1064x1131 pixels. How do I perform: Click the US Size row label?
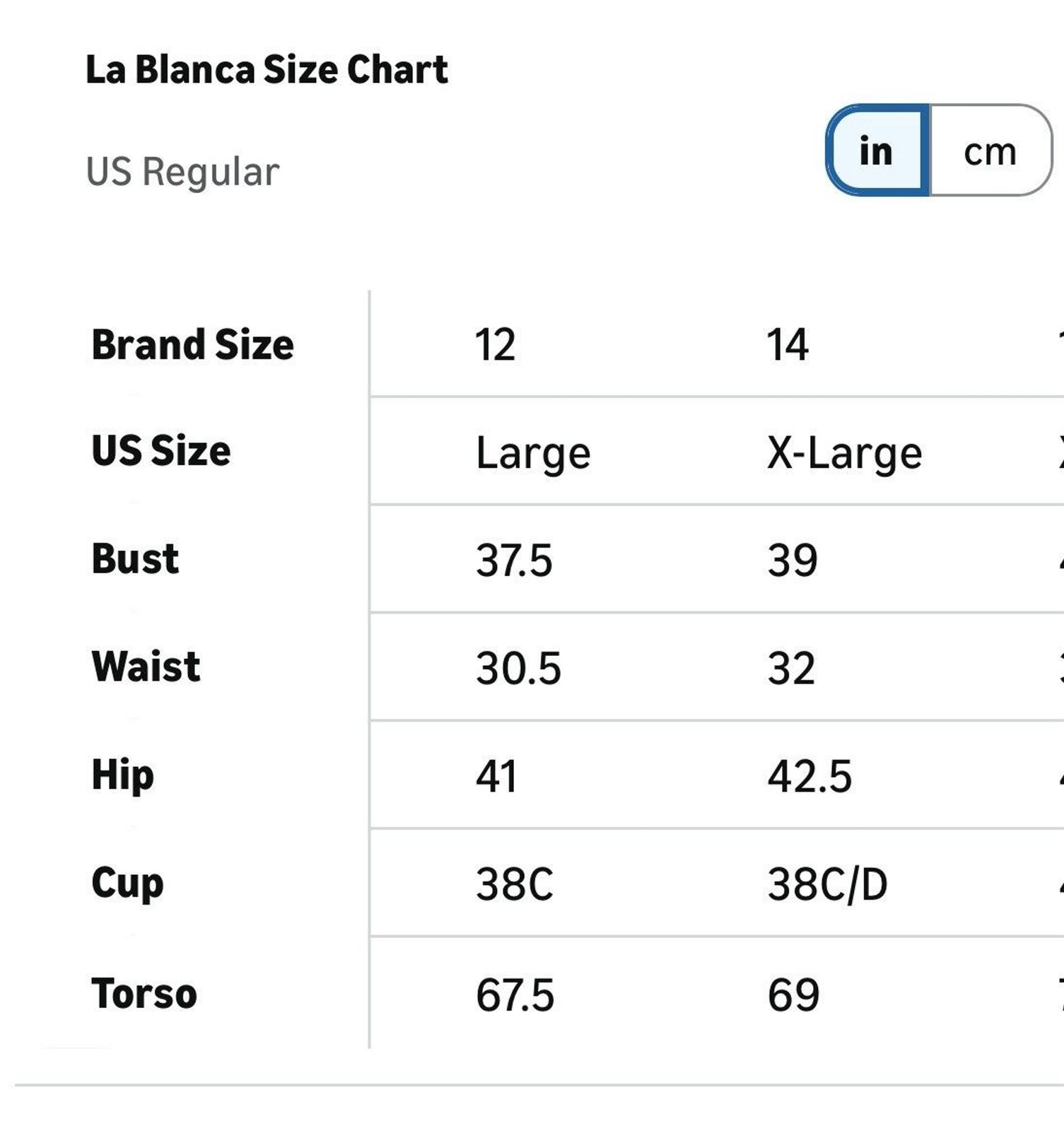161,451
